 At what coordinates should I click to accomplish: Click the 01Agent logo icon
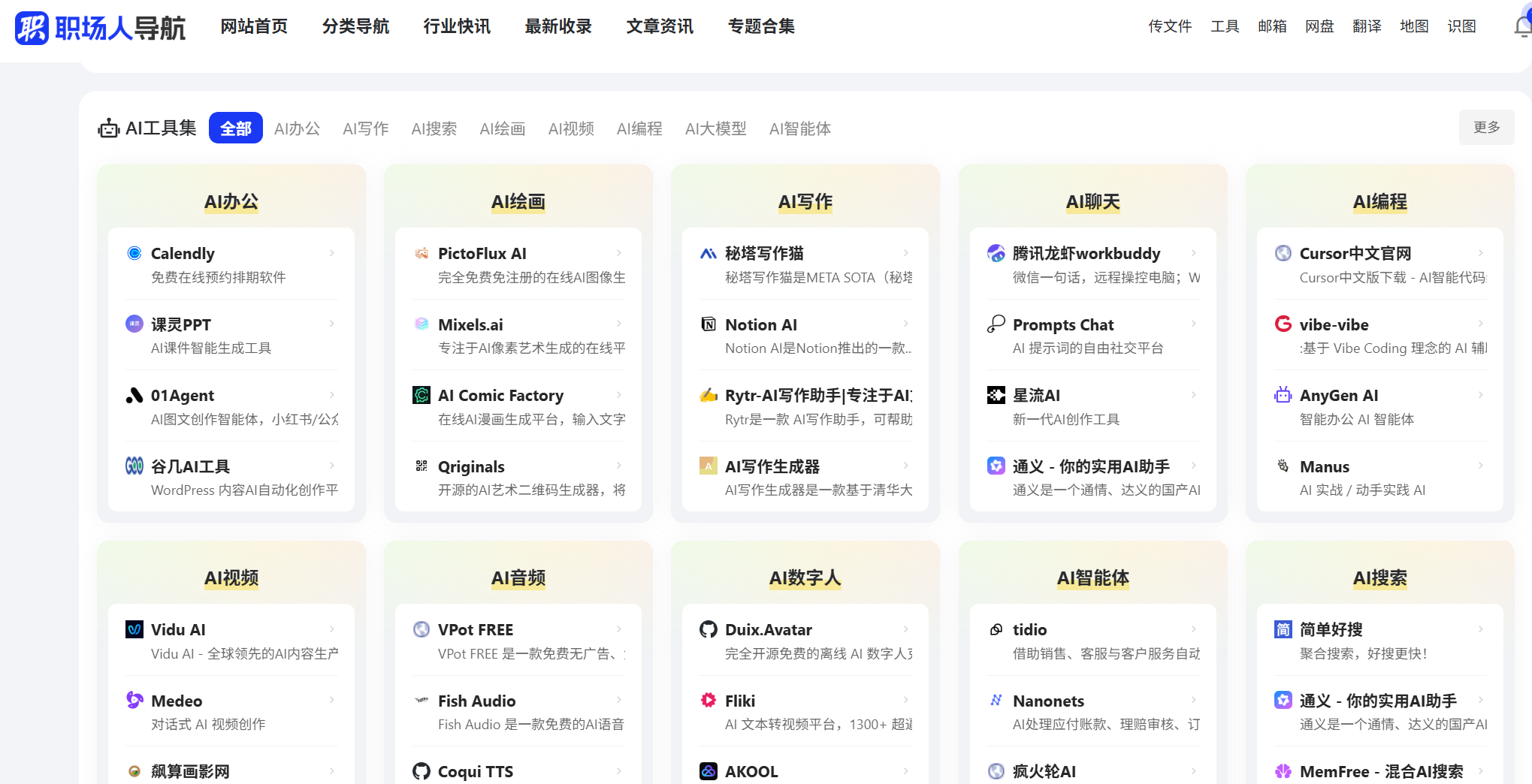point(134,395)
